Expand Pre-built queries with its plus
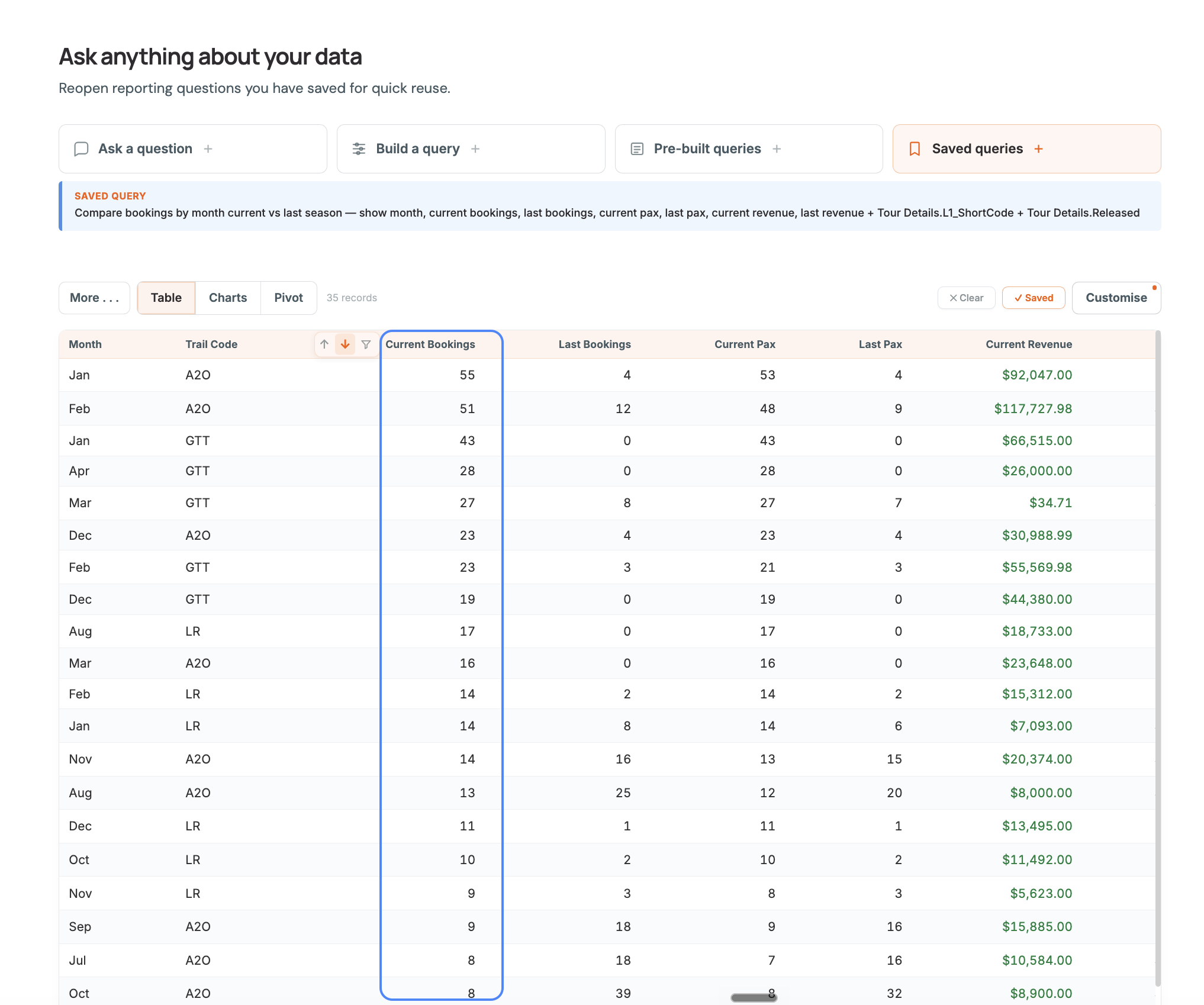The width and height of the screenshot is (1204, 1005). [777, 149]
